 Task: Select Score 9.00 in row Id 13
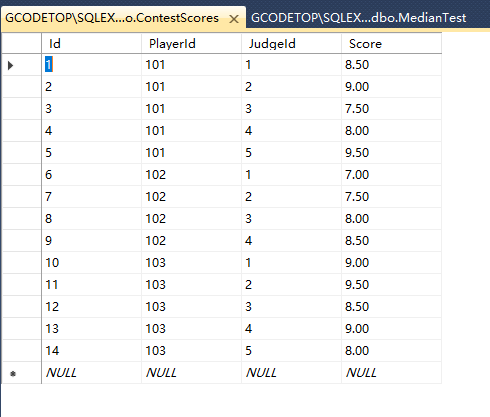[392, 329]
